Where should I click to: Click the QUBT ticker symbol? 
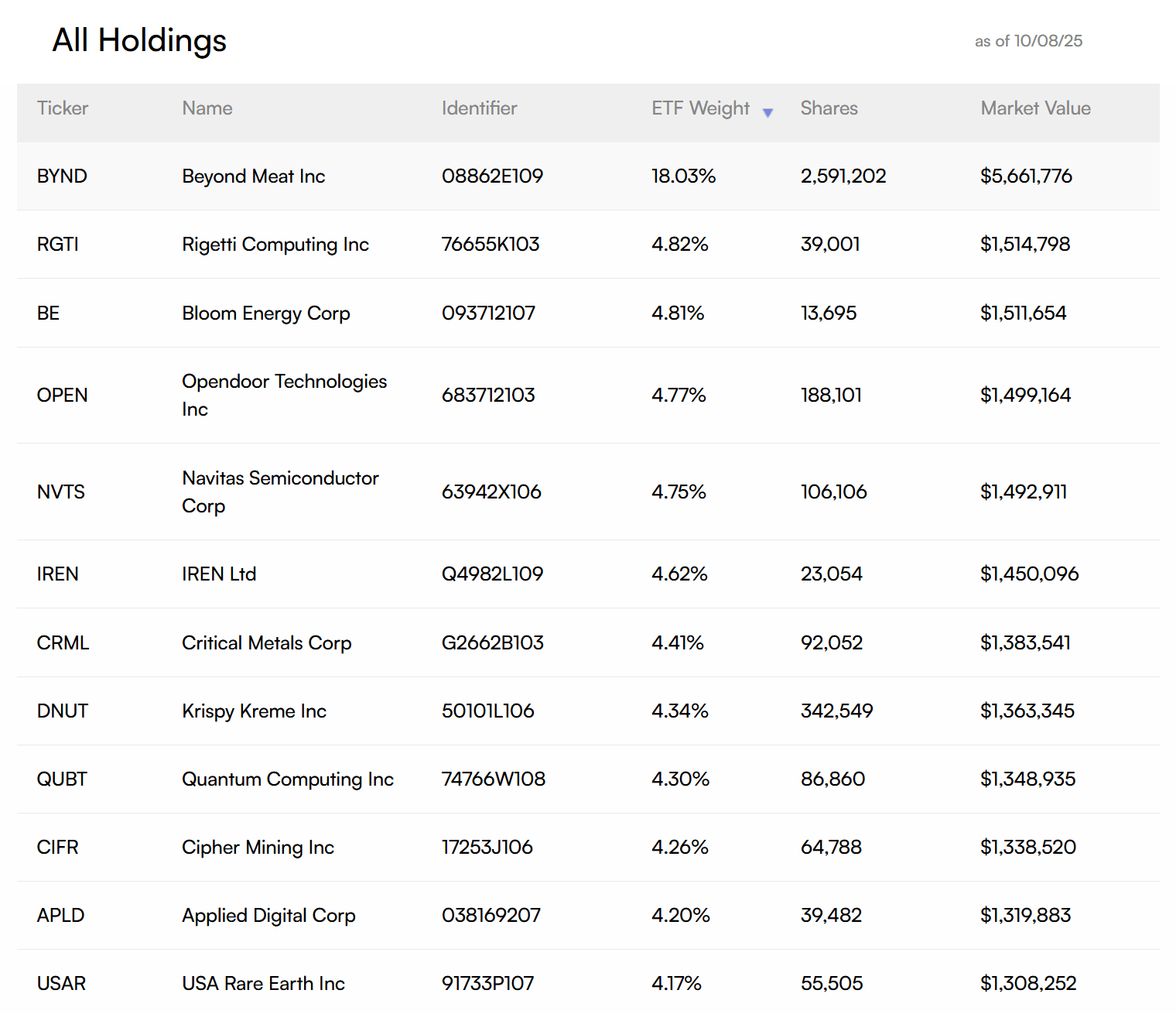click(x=62, y=779)
